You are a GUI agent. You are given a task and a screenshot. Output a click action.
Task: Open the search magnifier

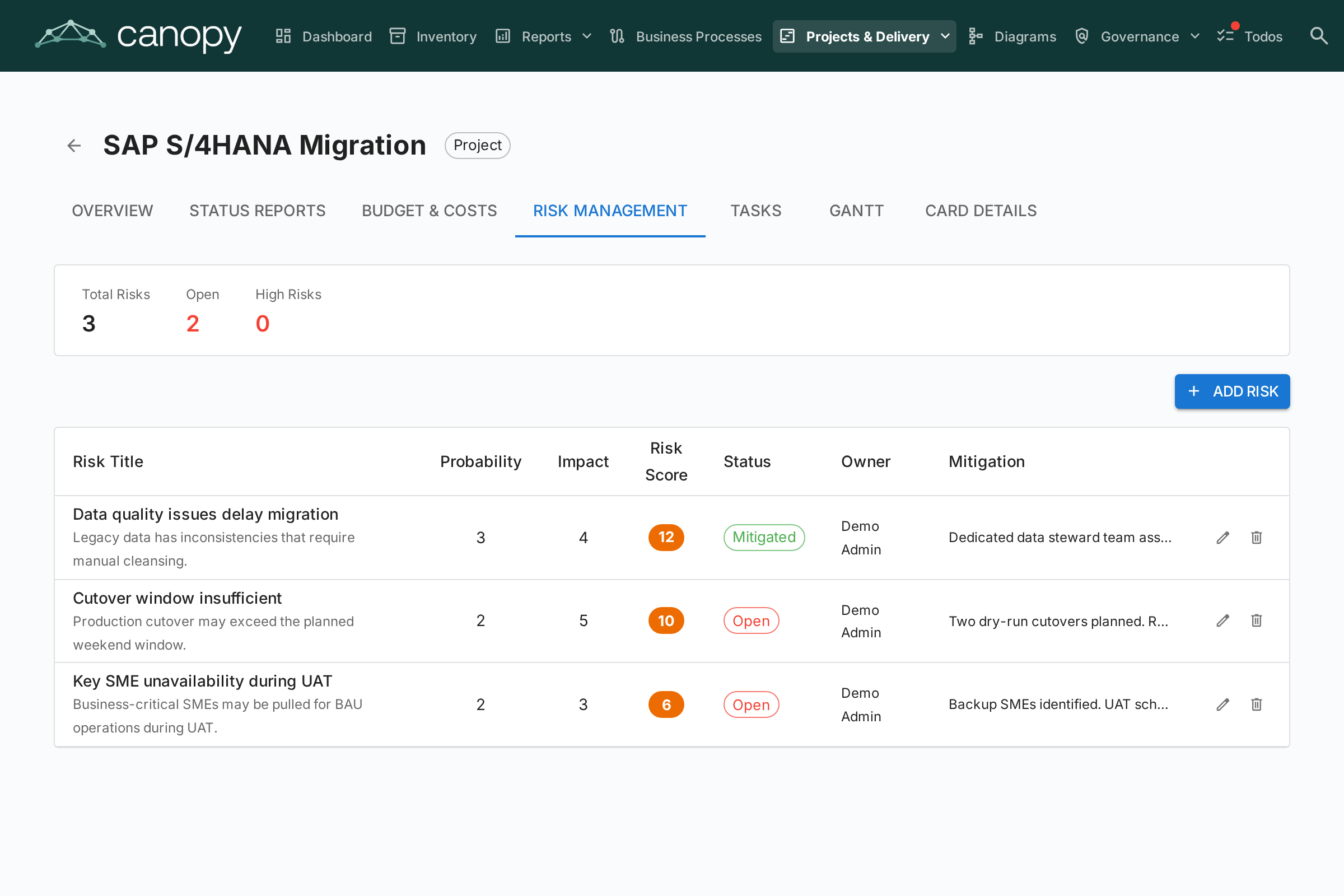1318,36
